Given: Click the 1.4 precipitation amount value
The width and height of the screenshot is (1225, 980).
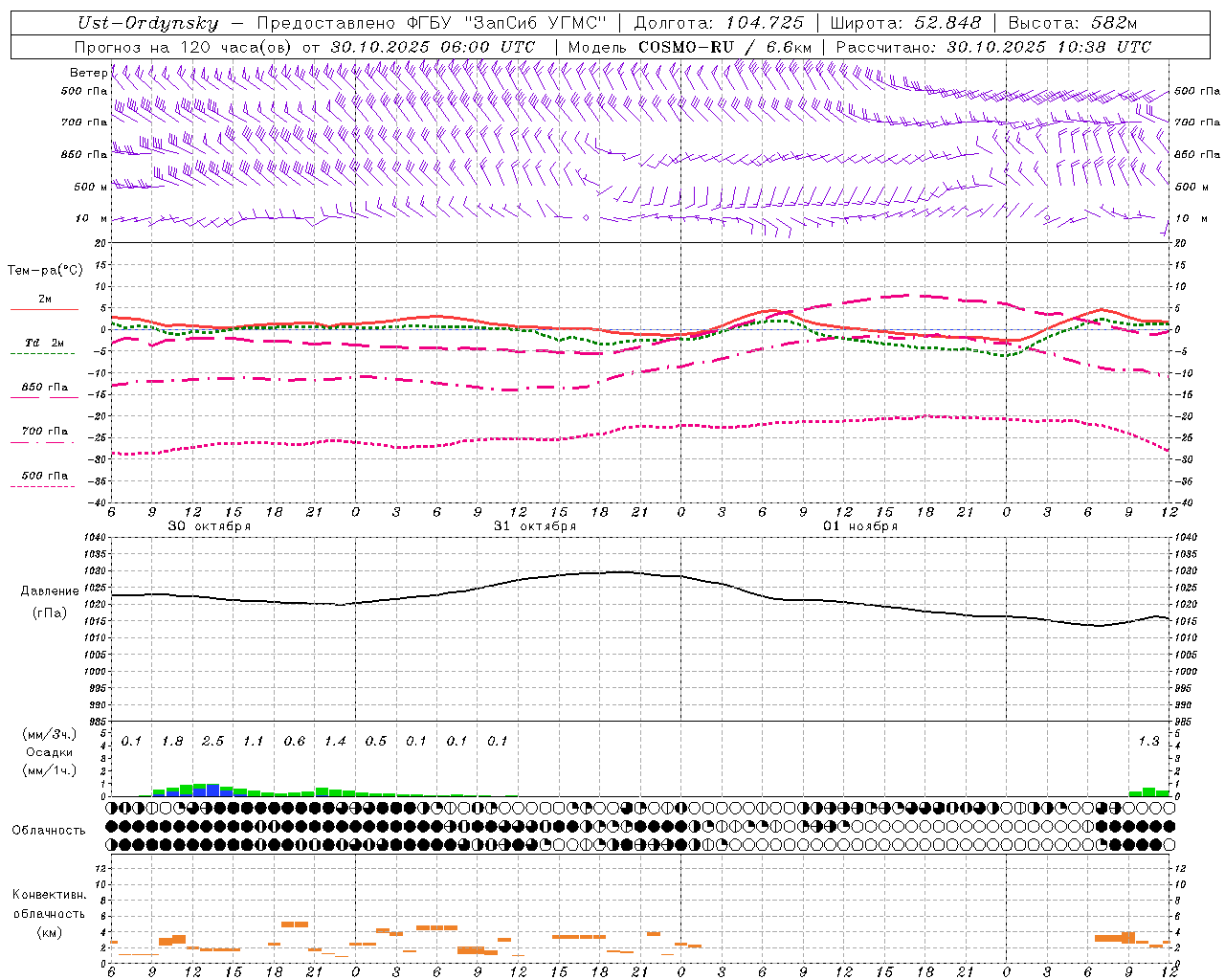Looking at the screenshot, I should pos(335,742).
